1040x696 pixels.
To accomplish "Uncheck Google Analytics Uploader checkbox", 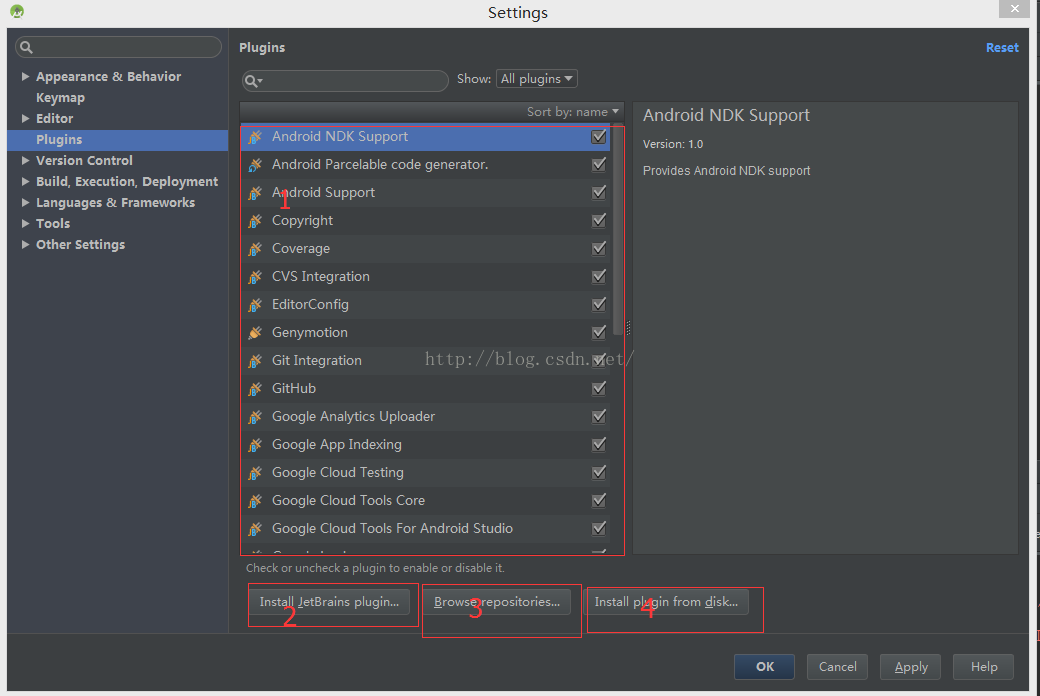I will coord(599,417).
